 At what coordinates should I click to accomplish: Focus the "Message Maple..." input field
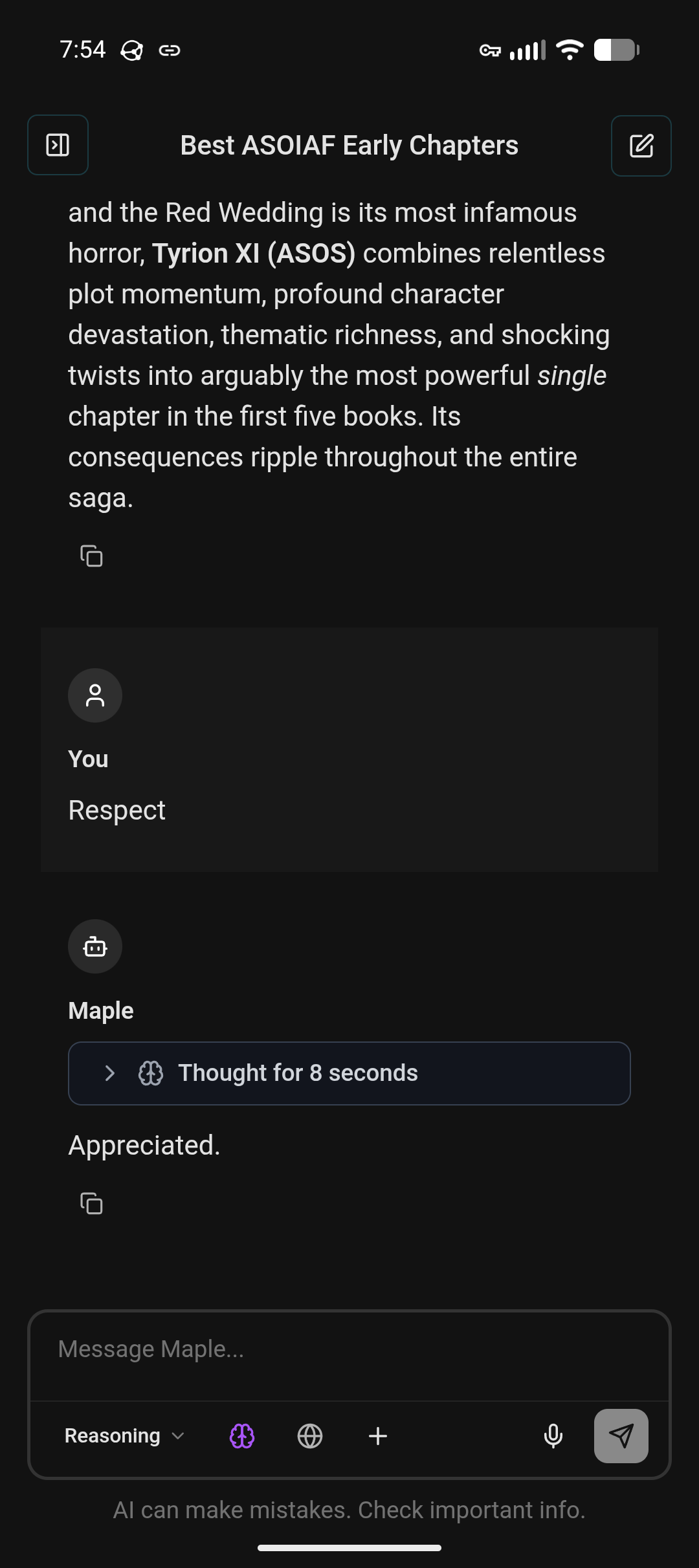[x=349, y=1349]
